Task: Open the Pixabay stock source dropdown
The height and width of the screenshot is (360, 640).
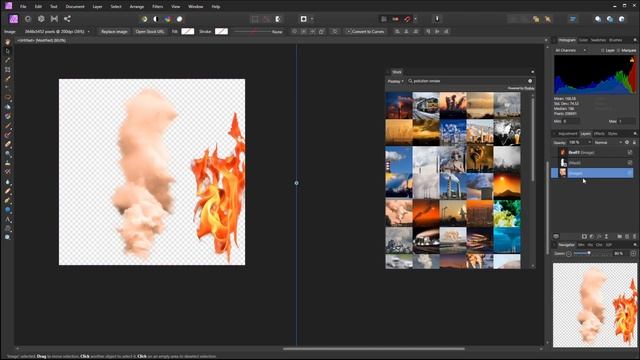Action: pyautogui.click(x=395, y=81)
